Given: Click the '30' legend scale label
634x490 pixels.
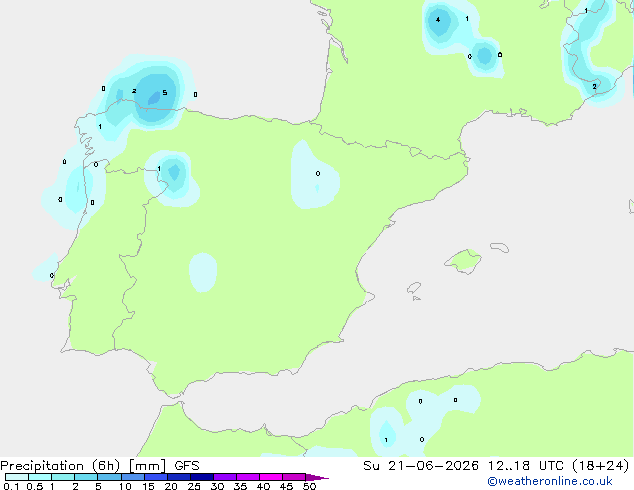Looking at the screenshot, I should (217, 486).
